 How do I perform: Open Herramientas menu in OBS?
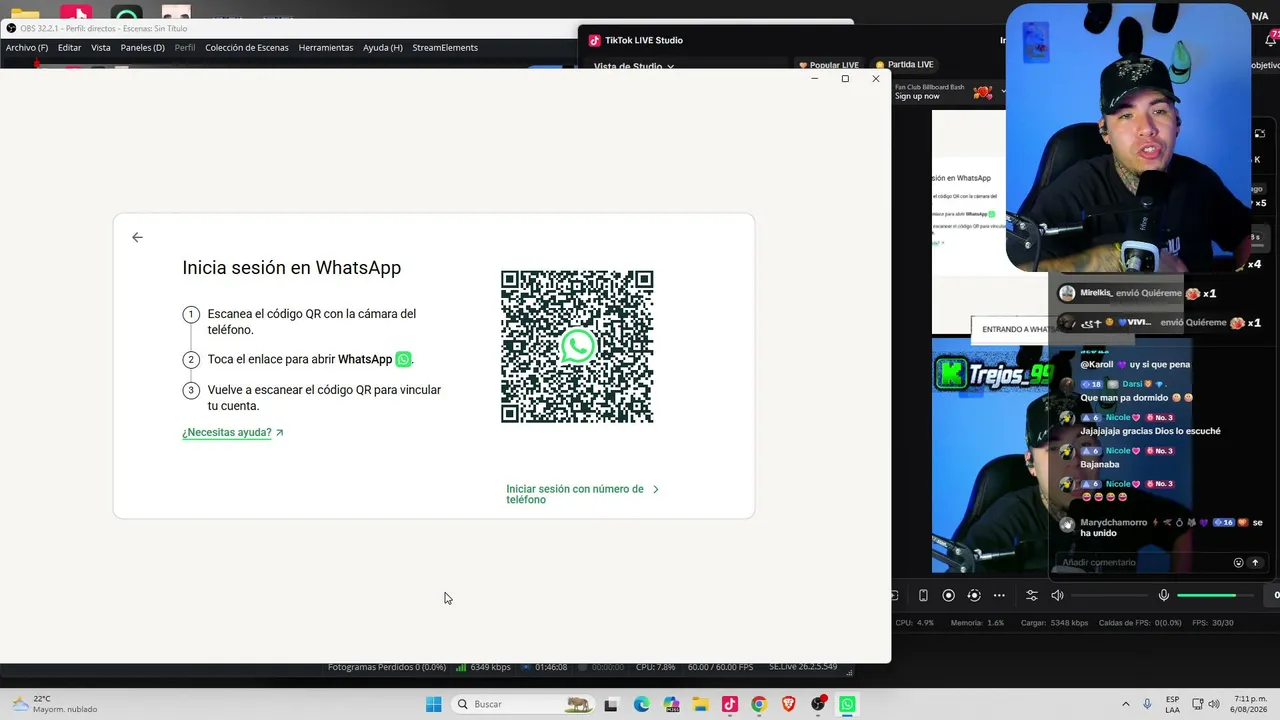pos(326,47)
